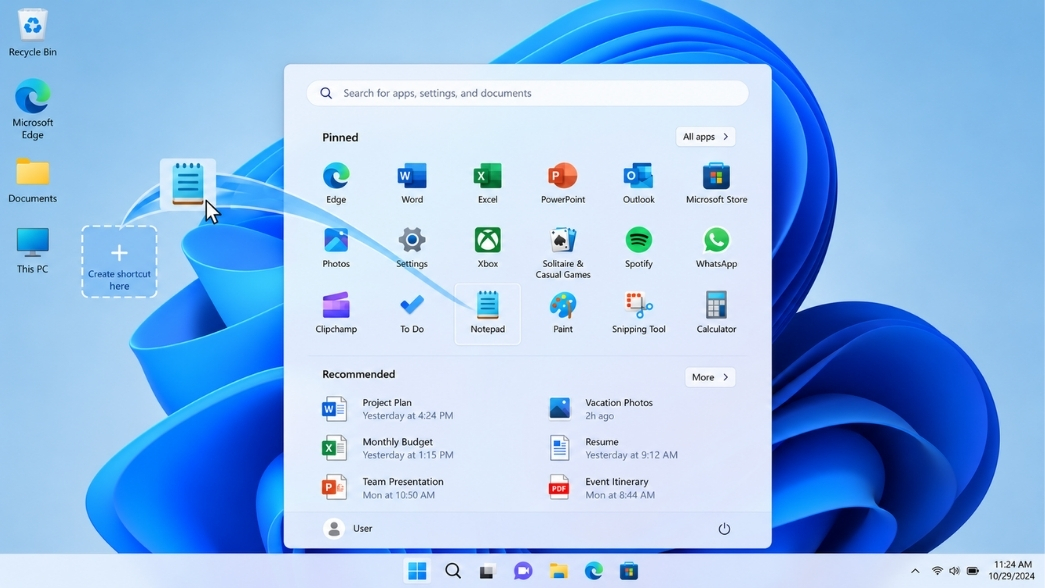
Task: Open the All apps list
Action: pyautogui.click(x=705, y=137)
